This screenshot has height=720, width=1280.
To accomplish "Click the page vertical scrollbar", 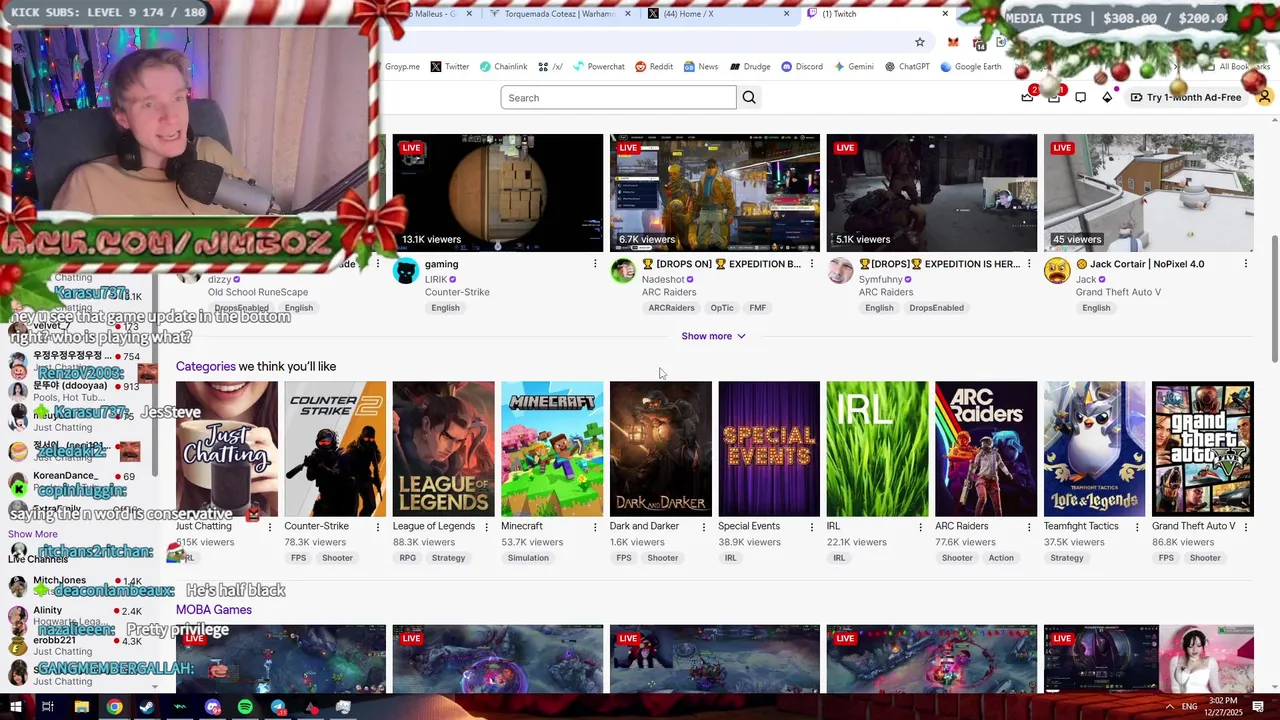I will [1273, 300].
